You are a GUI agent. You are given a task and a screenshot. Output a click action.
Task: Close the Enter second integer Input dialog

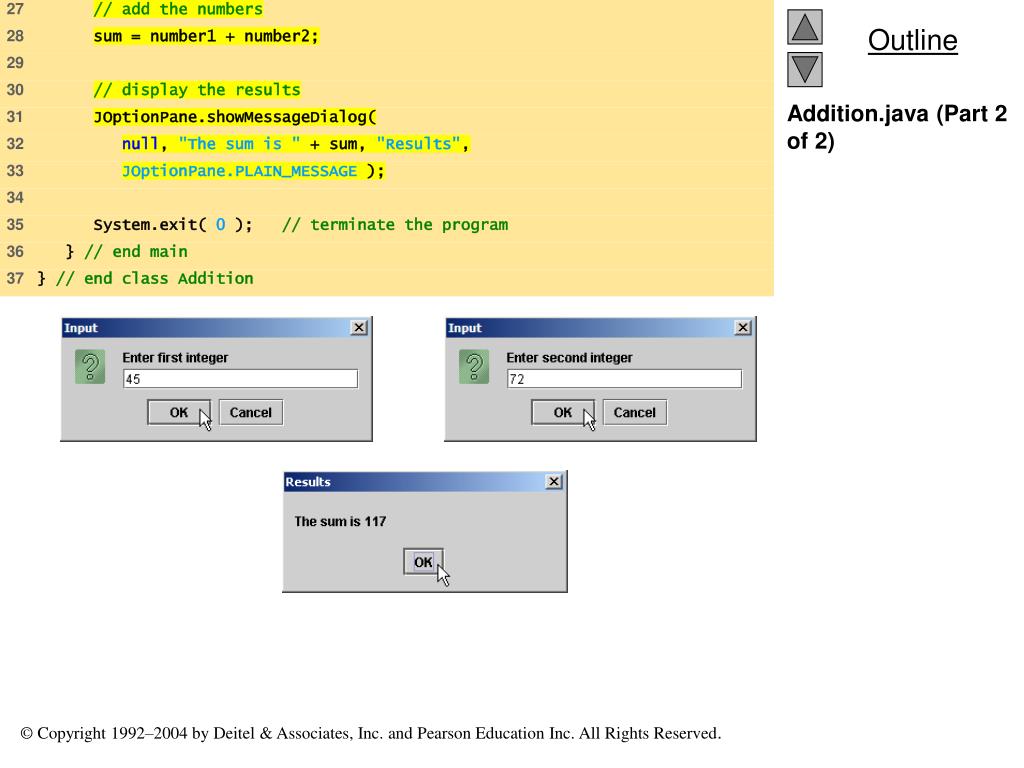743,328
